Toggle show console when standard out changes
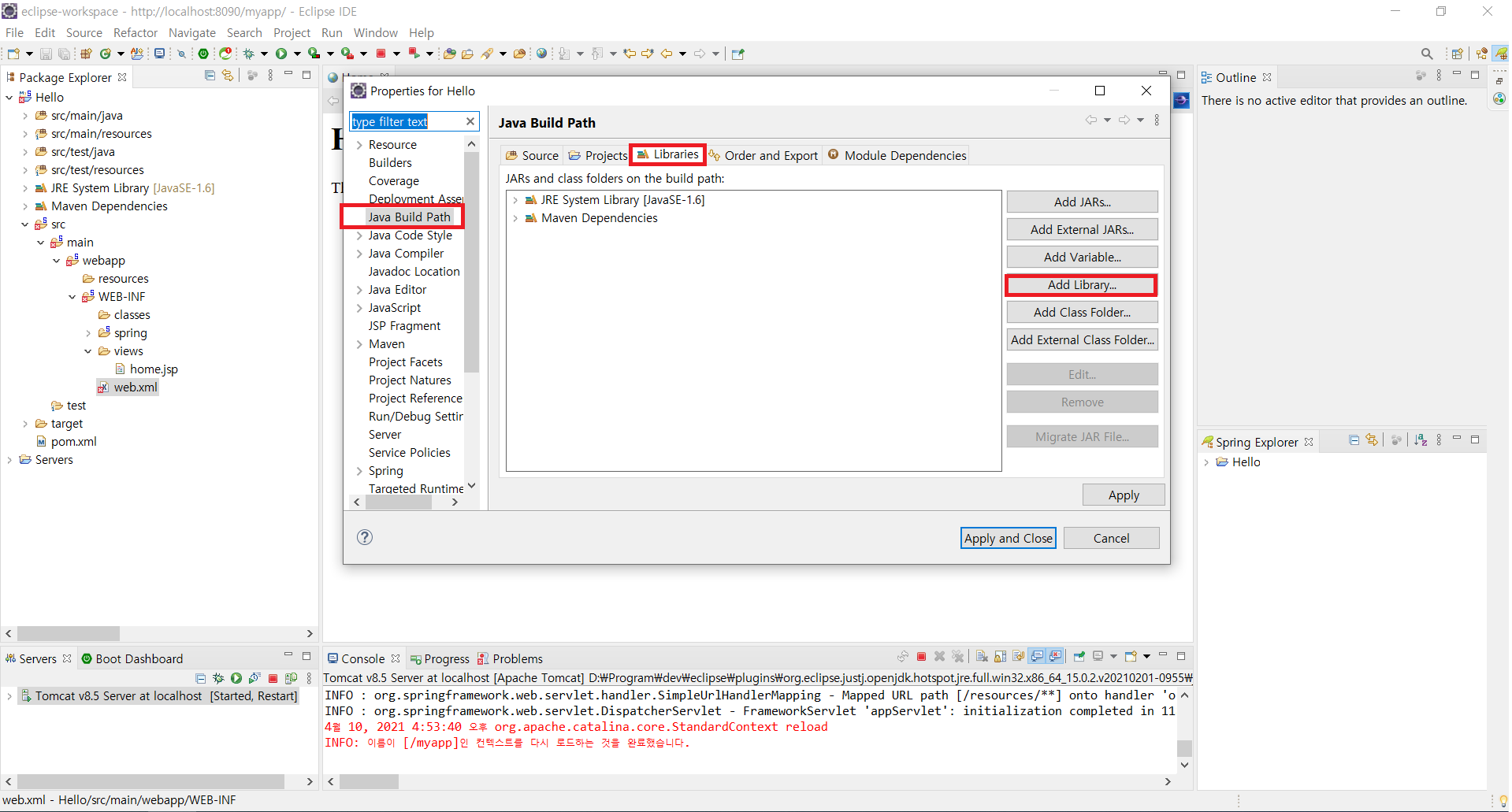The image size is (1512, 812). click(1037, 656)
